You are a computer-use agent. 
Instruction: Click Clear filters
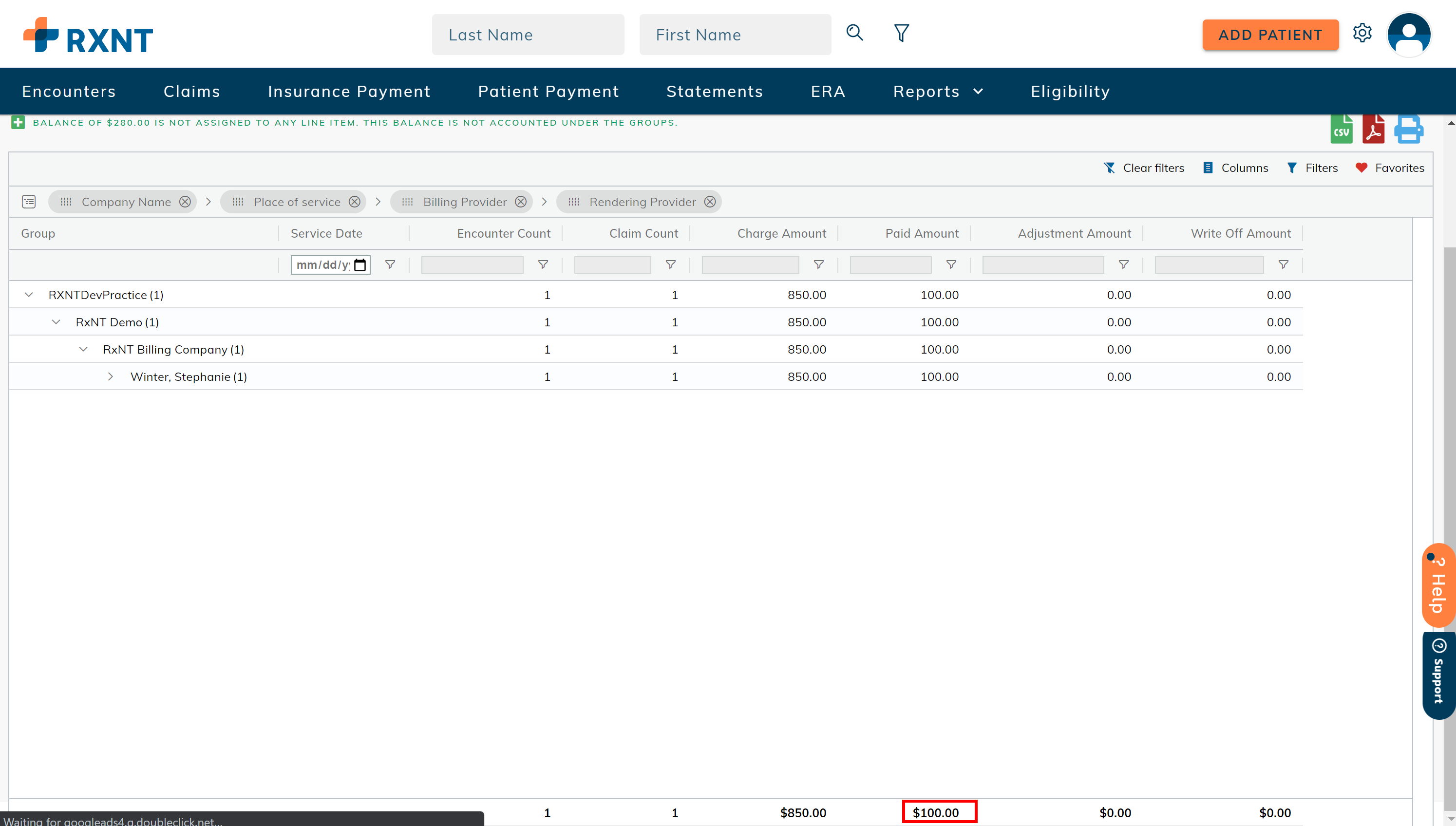point(1143,168)
